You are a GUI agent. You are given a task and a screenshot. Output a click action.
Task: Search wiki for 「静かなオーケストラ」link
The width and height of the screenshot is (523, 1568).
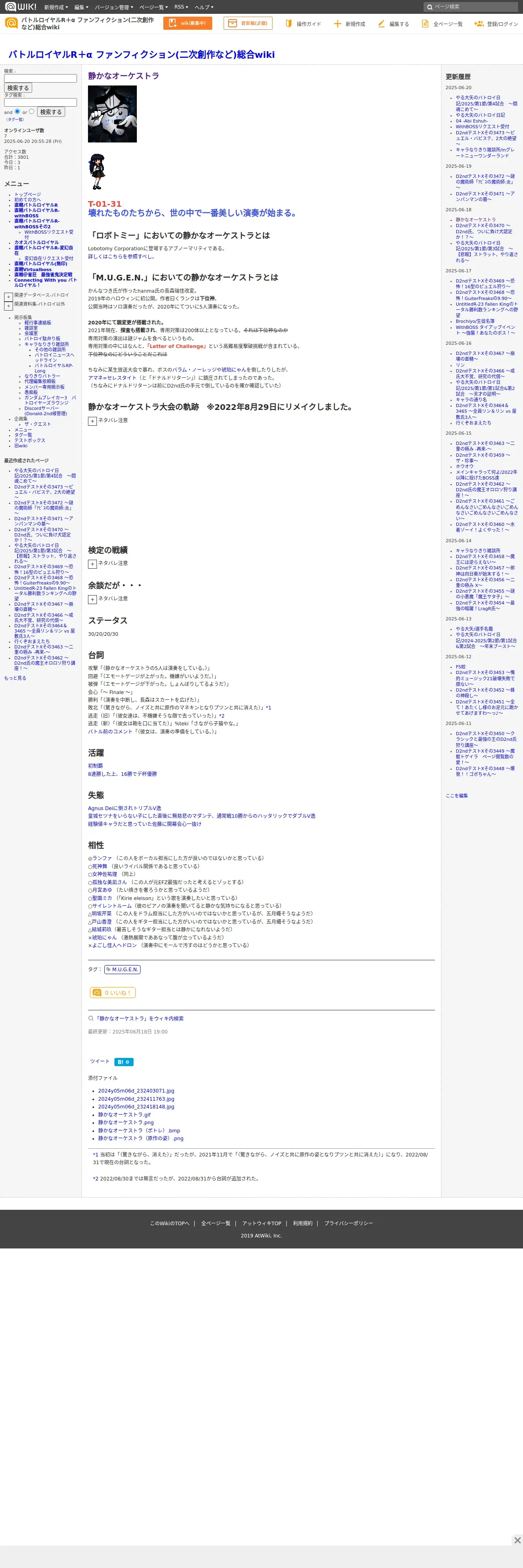[139, 1018]
